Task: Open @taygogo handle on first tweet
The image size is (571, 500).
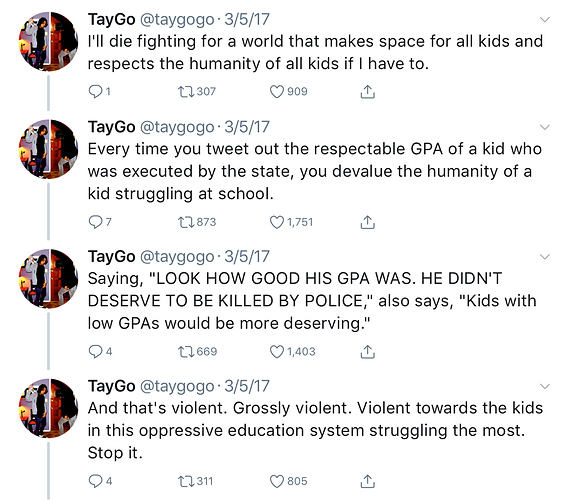Action: coord(177,20)
